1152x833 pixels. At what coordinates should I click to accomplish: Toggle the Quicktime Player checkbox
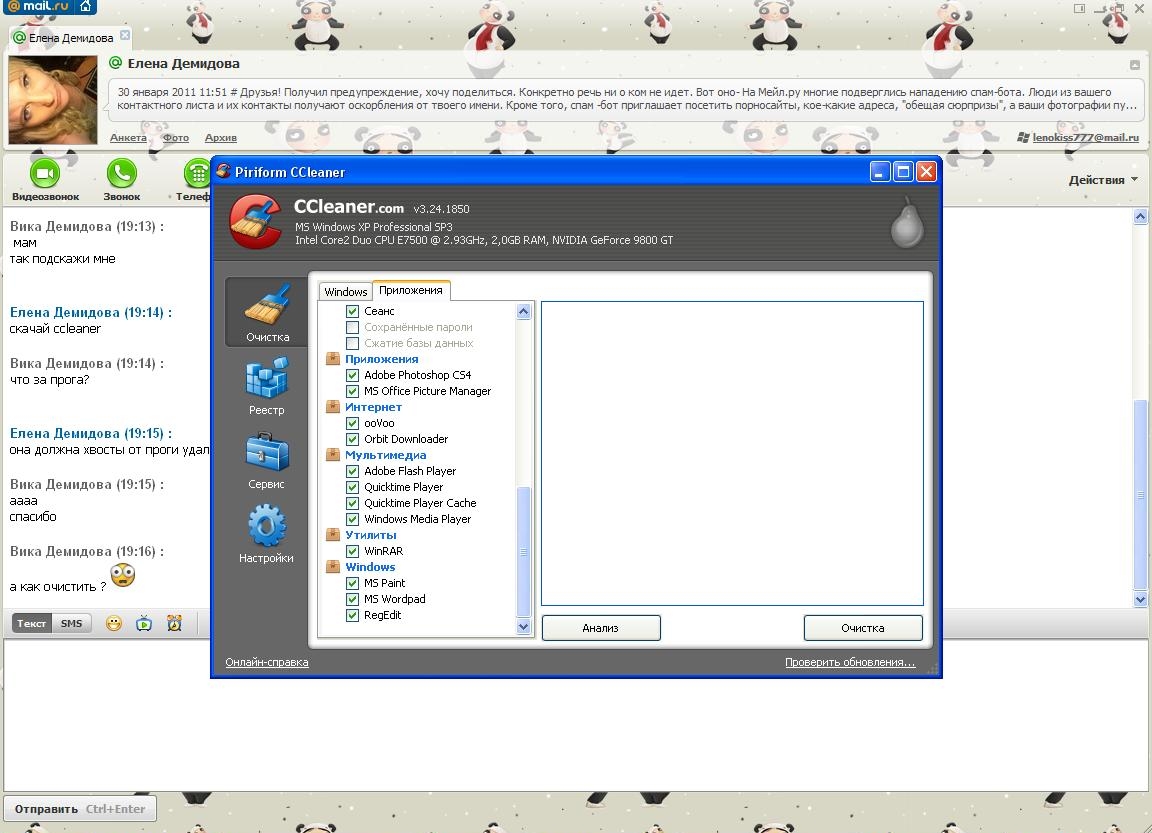353,488
